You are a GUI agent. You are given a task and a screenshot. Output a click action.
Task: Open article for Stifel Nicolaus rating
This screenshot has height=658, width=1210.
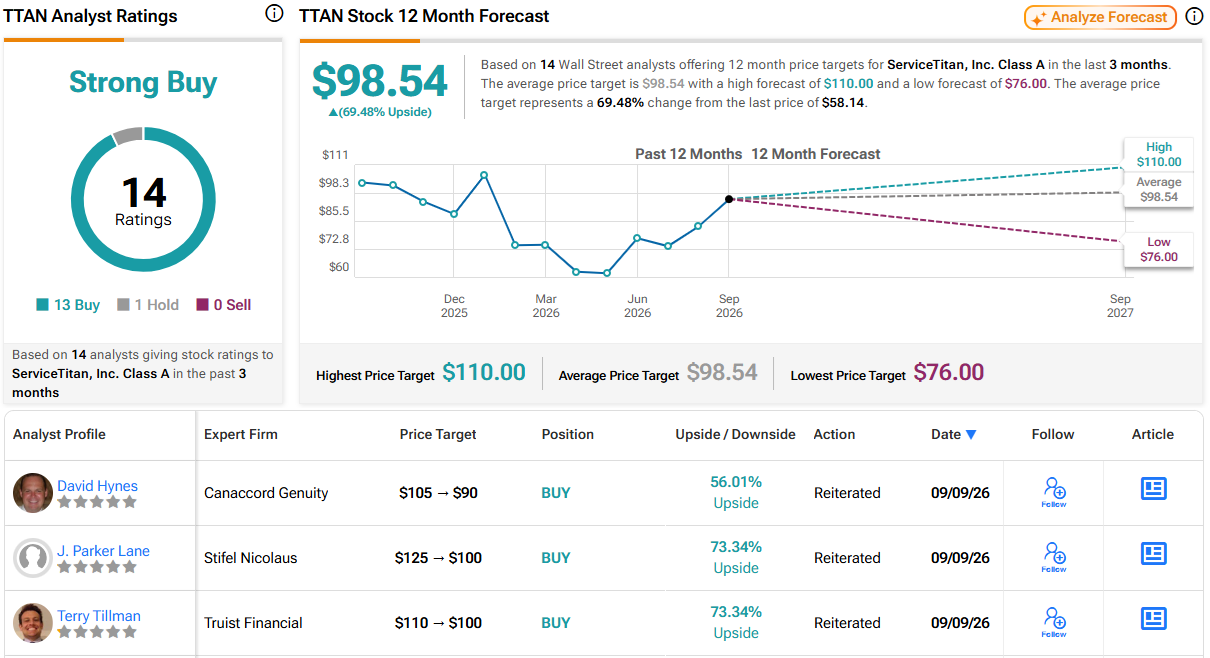(x=1154, y=553)
